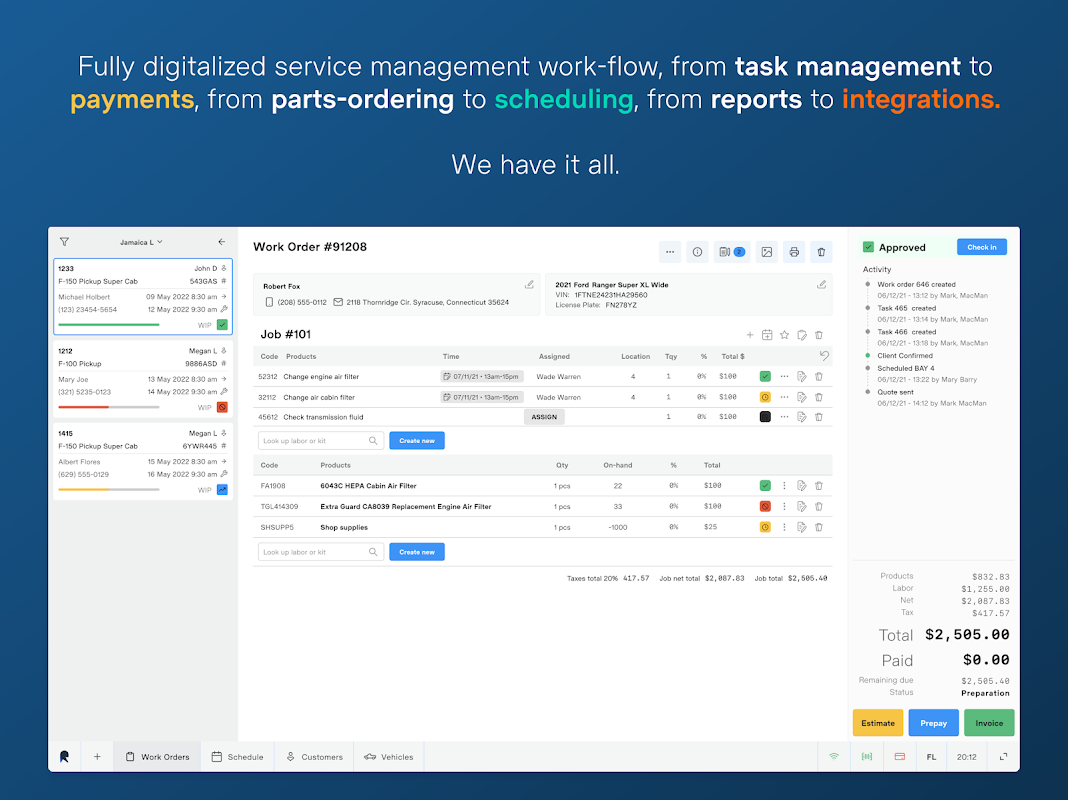Toggle yellow clock status for Change air cabin filter
Screen dimensions: 1068x800
click(765, 397)
